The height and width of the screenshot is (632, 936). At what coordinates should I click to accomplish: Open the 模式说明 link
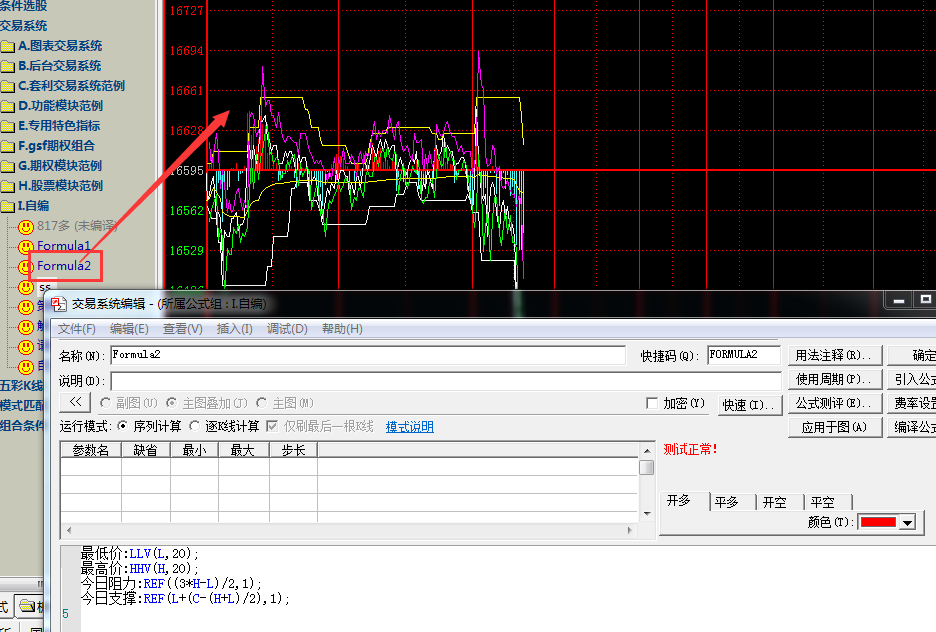tap(410, 427)
